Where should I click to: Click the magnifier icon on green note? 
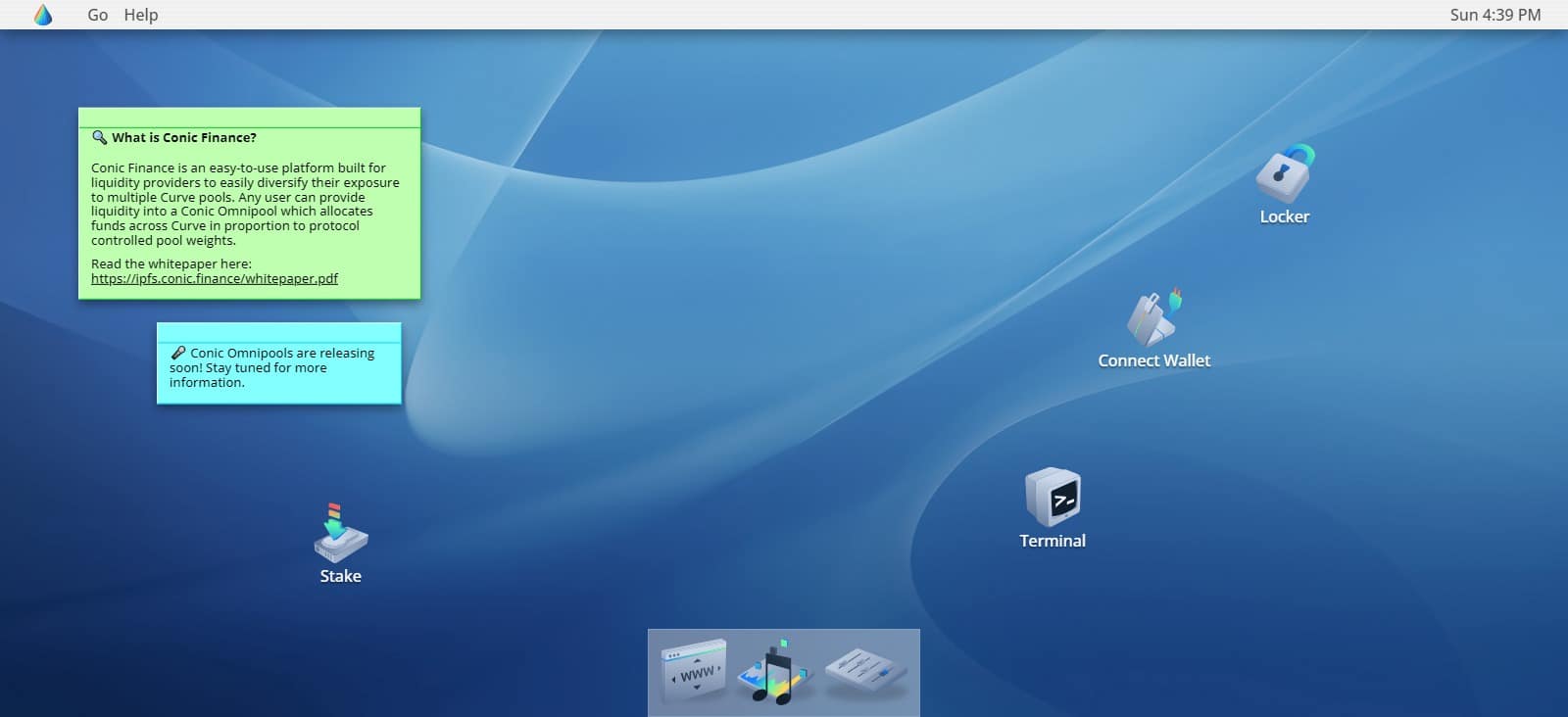99,137
